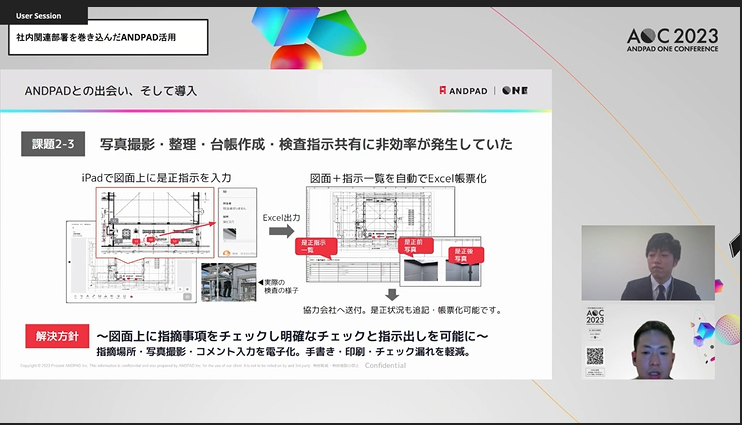The width and height of the screenshot is (742, 425).
Task: Click the ONE logo in slide header
Action: 515,90
